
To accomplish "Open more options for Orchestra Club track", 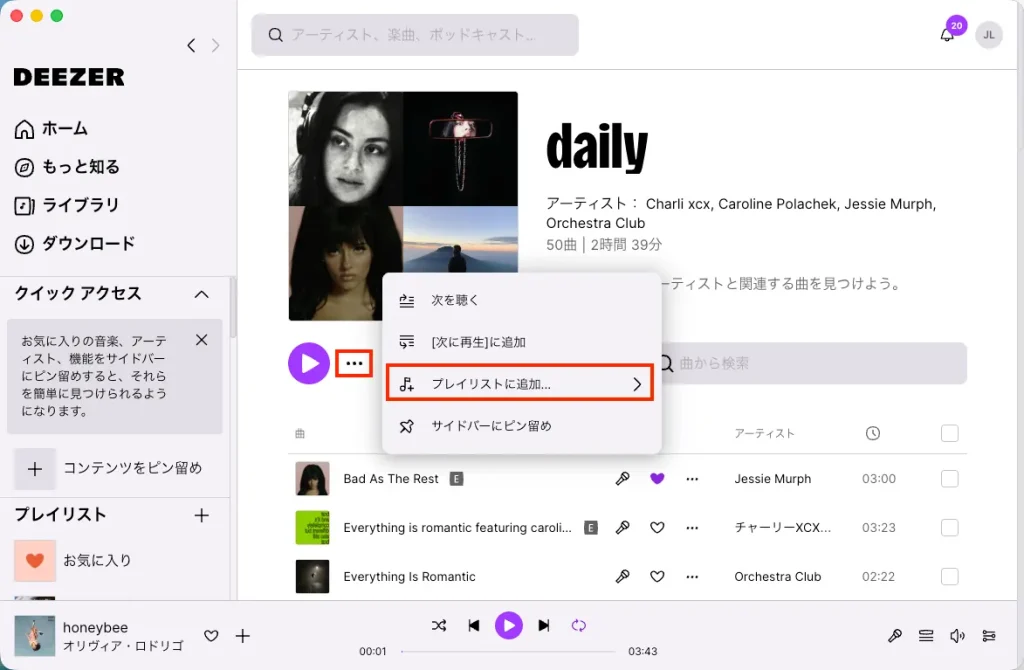I will [692, 577].
